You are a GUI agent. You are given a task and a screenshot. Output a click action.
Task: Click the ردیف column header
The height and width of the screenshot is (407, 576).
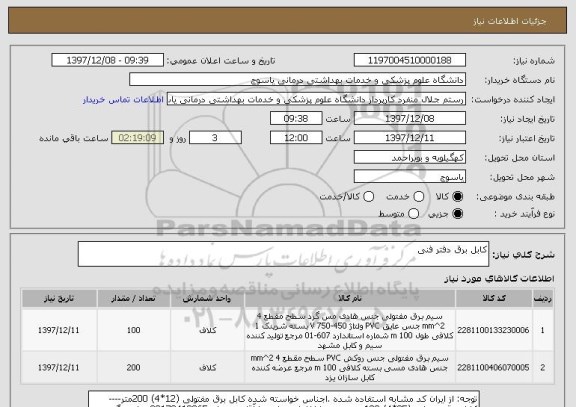[x=543, y=298]
